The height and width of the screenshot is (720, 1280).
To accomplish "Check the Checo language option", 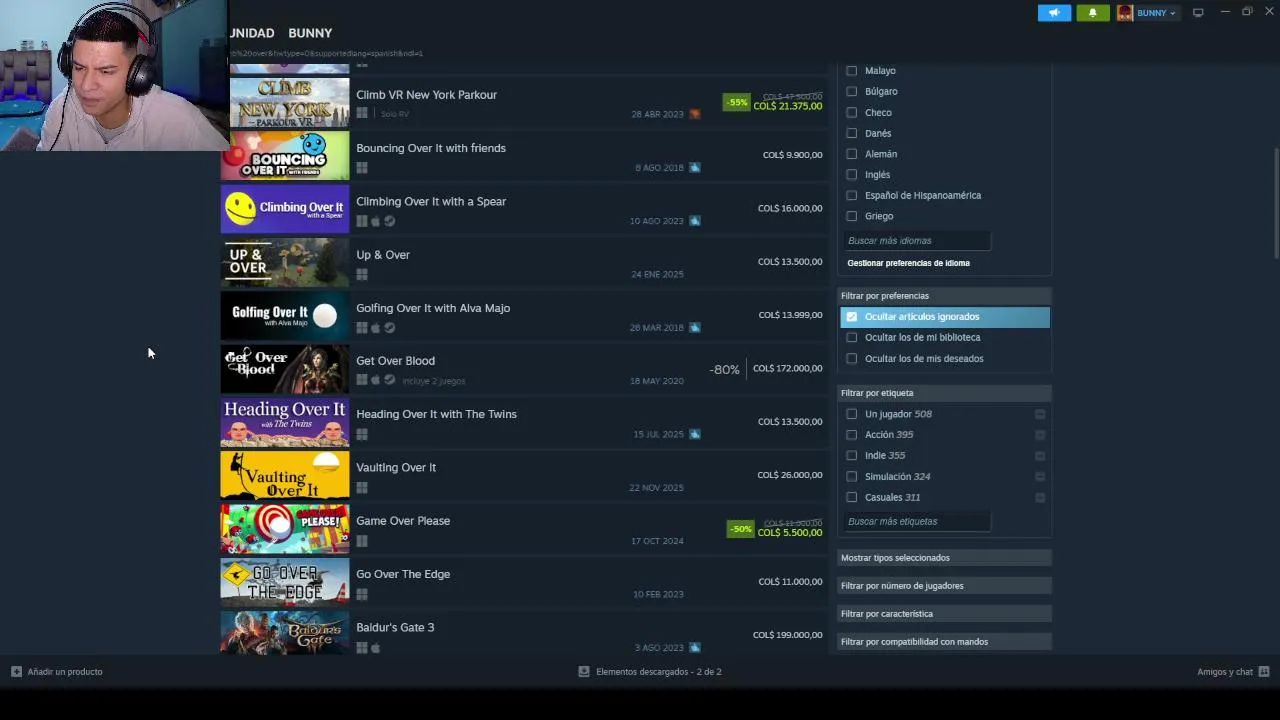I will coord(852,113).
